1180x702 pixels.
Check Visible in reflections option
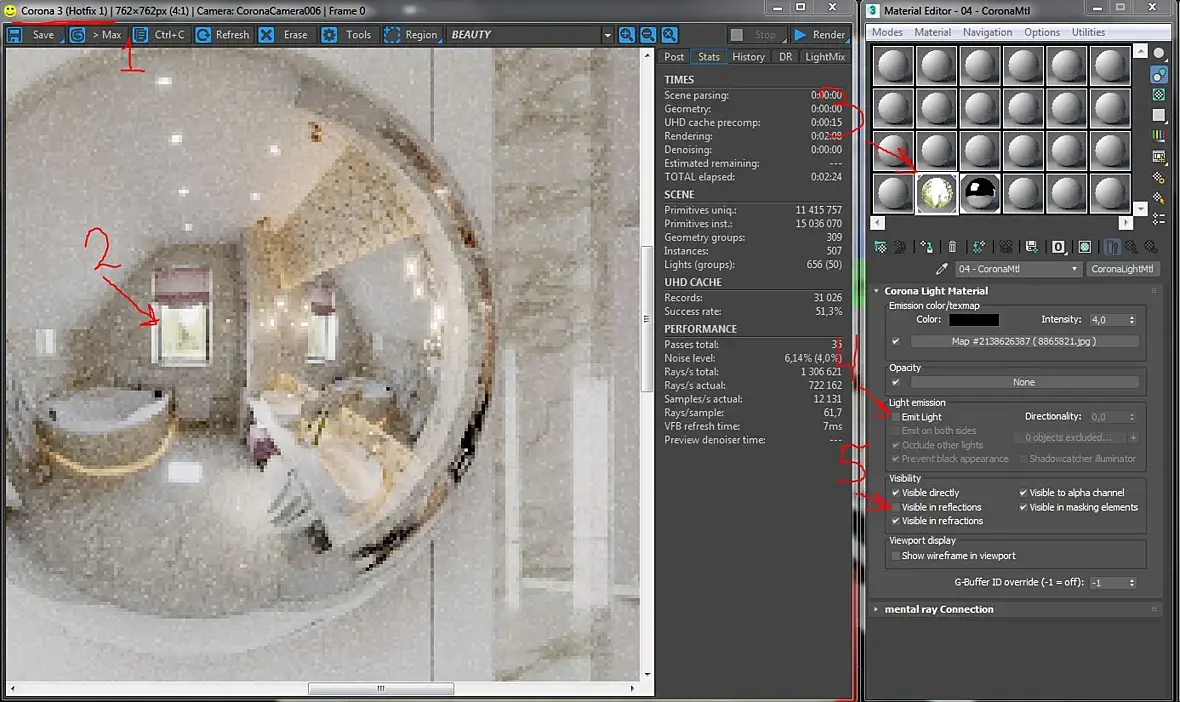pyautogui.click(x=895, y=507)
